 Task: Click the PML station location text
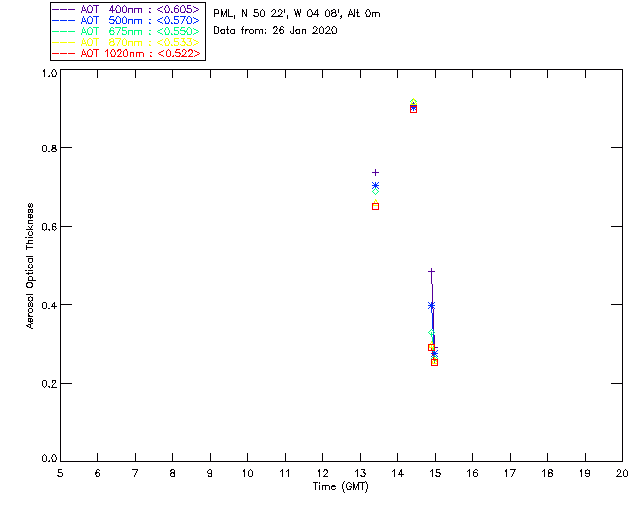point(297,14)
